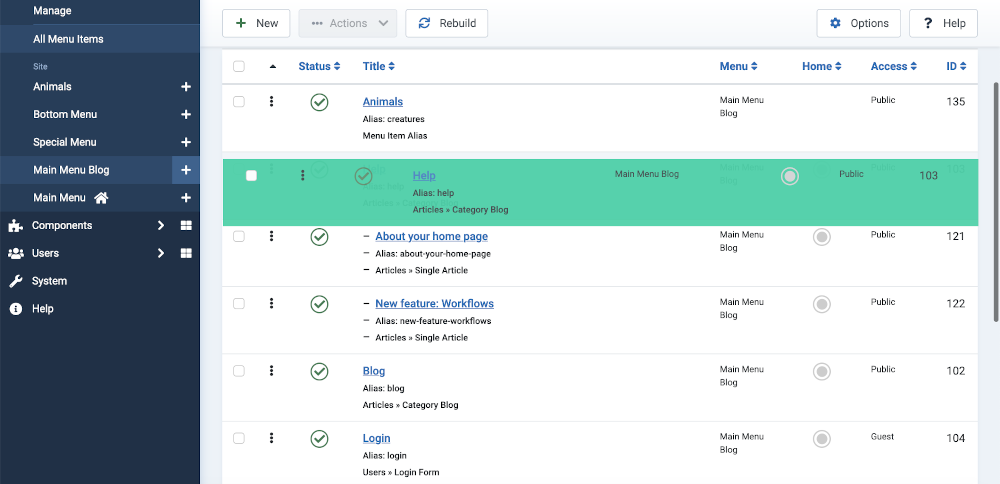Open Users dashboard grid icon

(186, 254)
